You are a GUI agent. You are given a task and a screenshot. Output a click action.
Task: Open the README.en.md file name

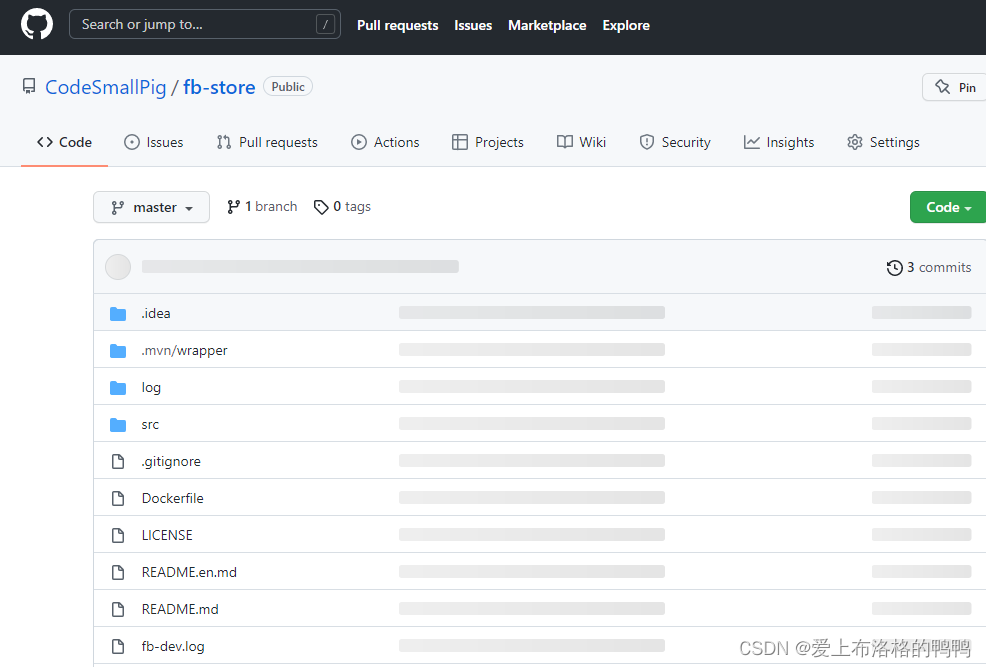coord(189,572)
